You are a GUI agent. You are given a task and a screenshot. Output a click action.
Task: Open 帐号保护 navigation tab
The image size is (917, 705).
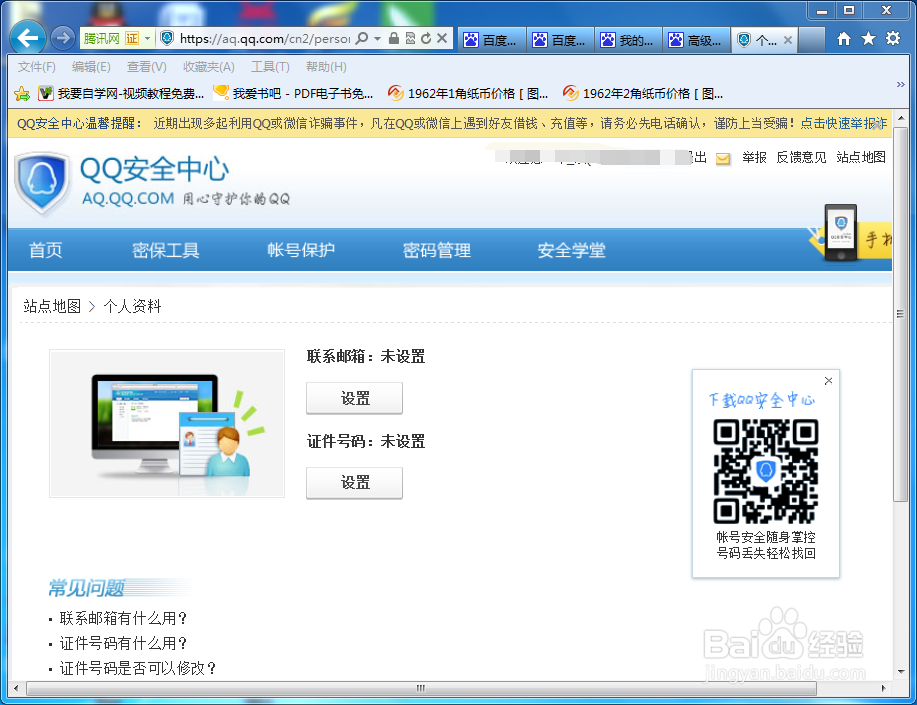pos(301,250)
